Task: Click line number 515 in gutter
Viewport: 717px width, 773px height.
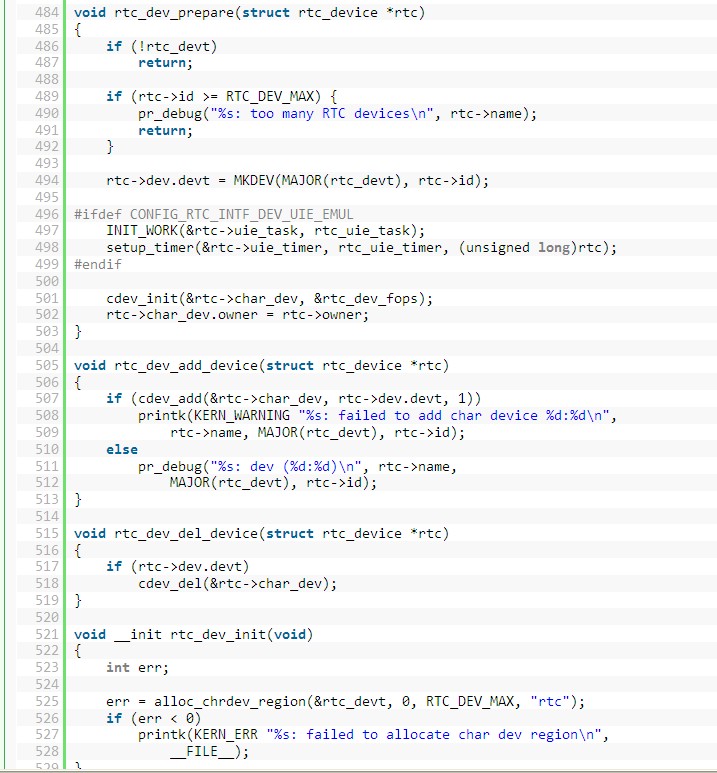Action: (47, 533)
